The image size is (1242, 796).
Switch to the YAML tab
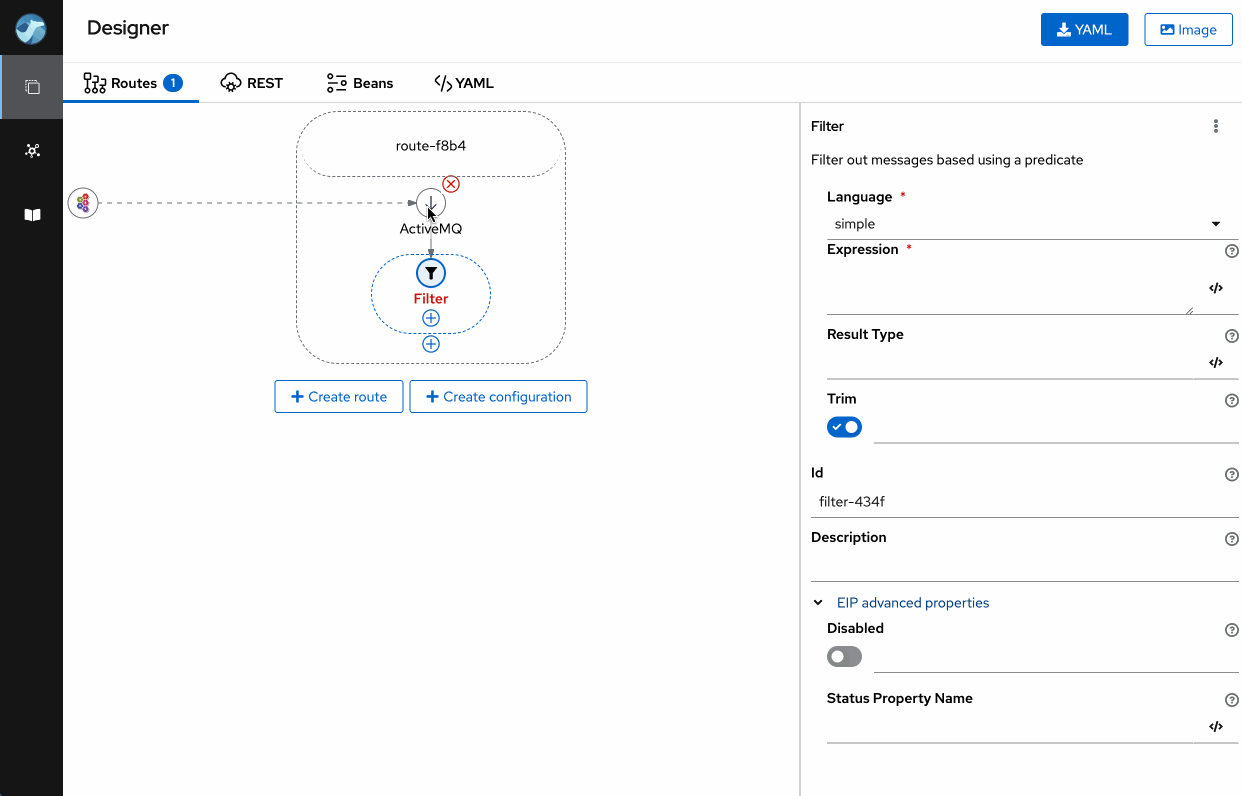(464, 83)
